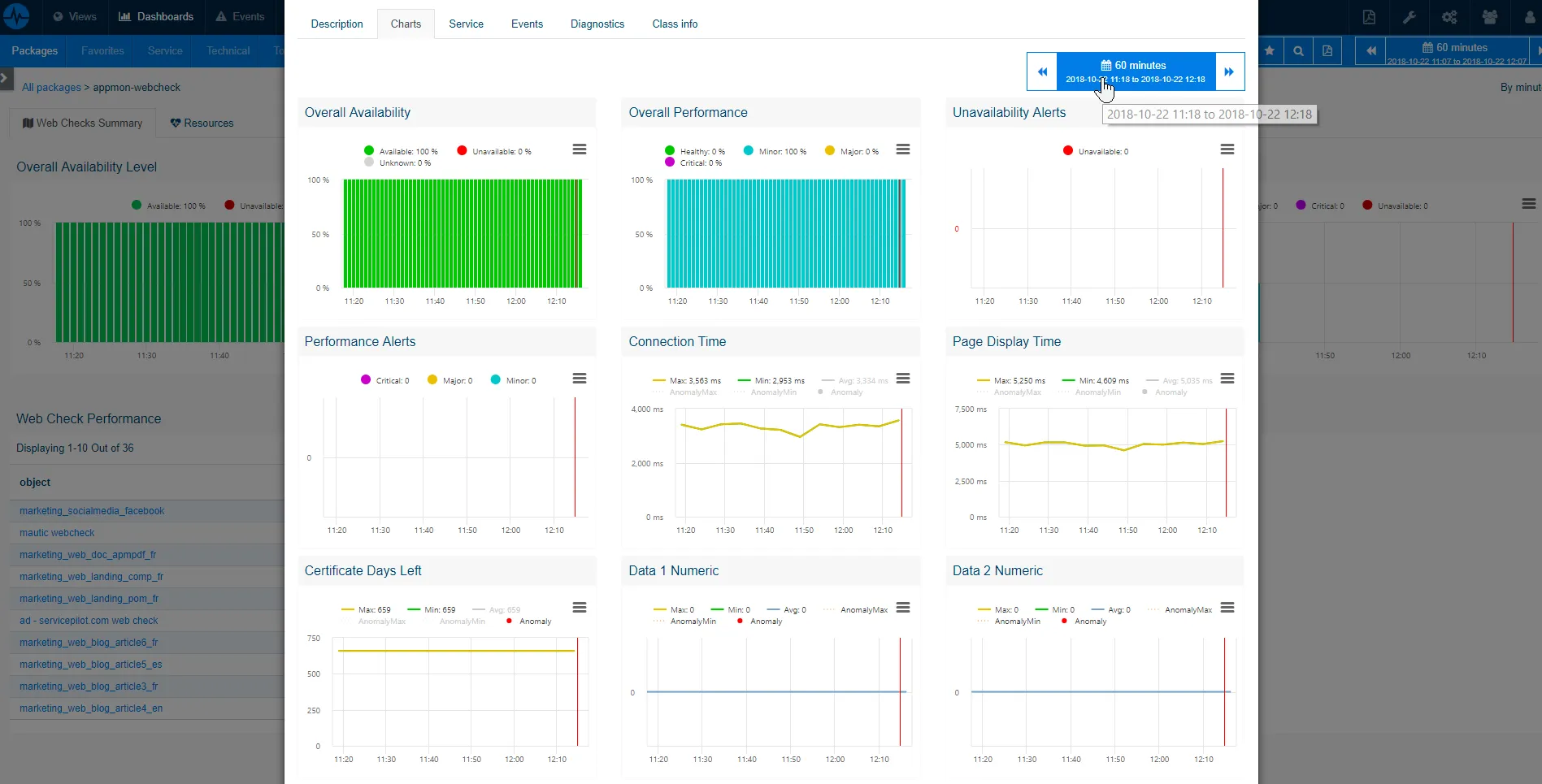1542x784 pixels.
Task: Open the mautic webcheck object link
Action: [x=57, y=532]
